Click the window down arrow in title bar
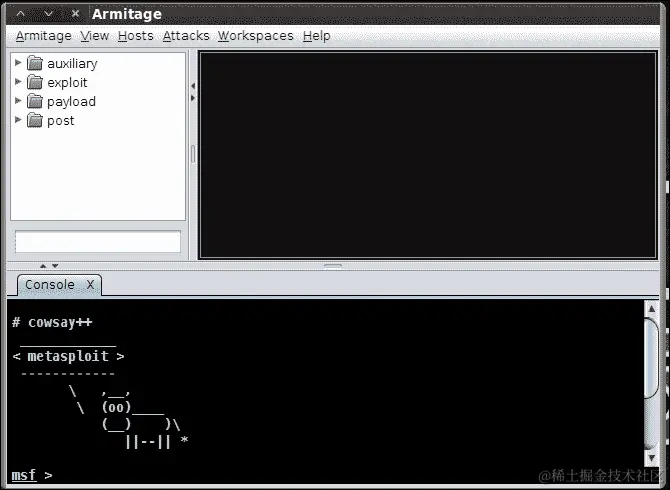Image resolution: width=670 pixels, height=490 pixels. (48, 14)
